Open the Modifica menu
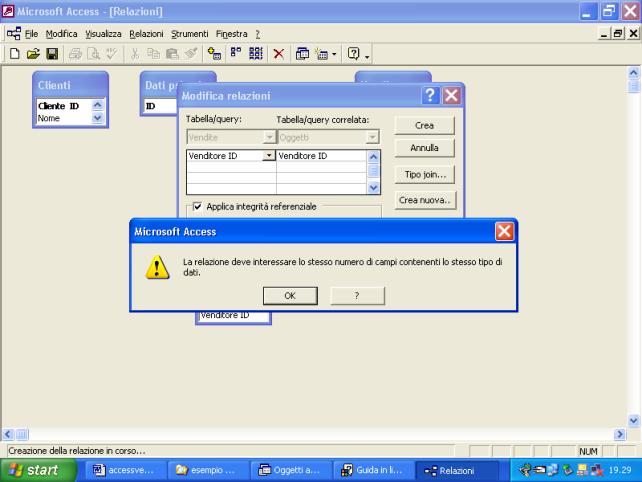Viewport: 642px width, 482px height. (x=61, y=34)
